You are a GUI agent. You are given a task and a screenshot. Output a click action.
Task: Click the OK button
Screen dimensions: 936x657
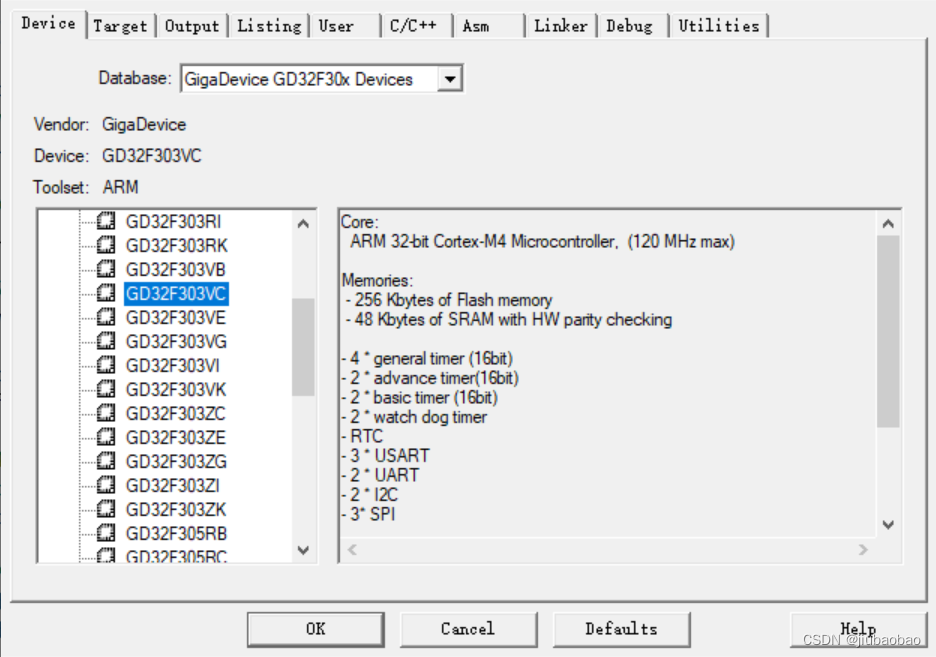315,629
